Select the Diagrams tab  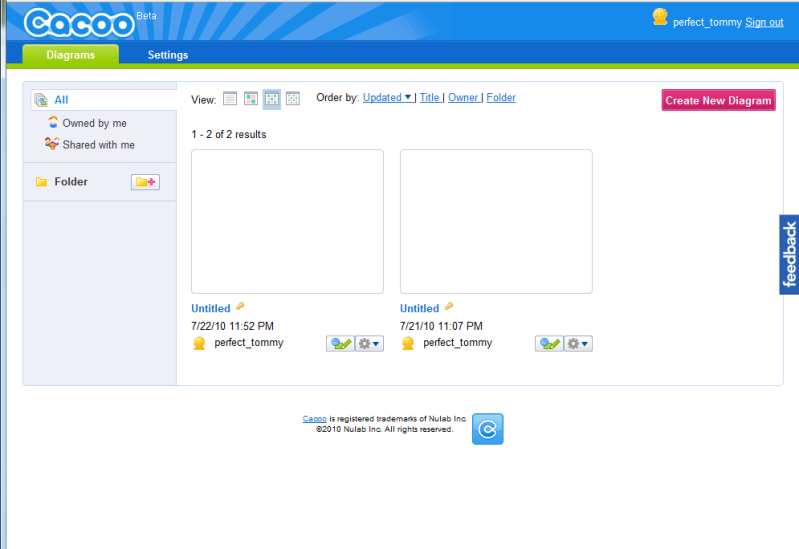coord(70,55)
